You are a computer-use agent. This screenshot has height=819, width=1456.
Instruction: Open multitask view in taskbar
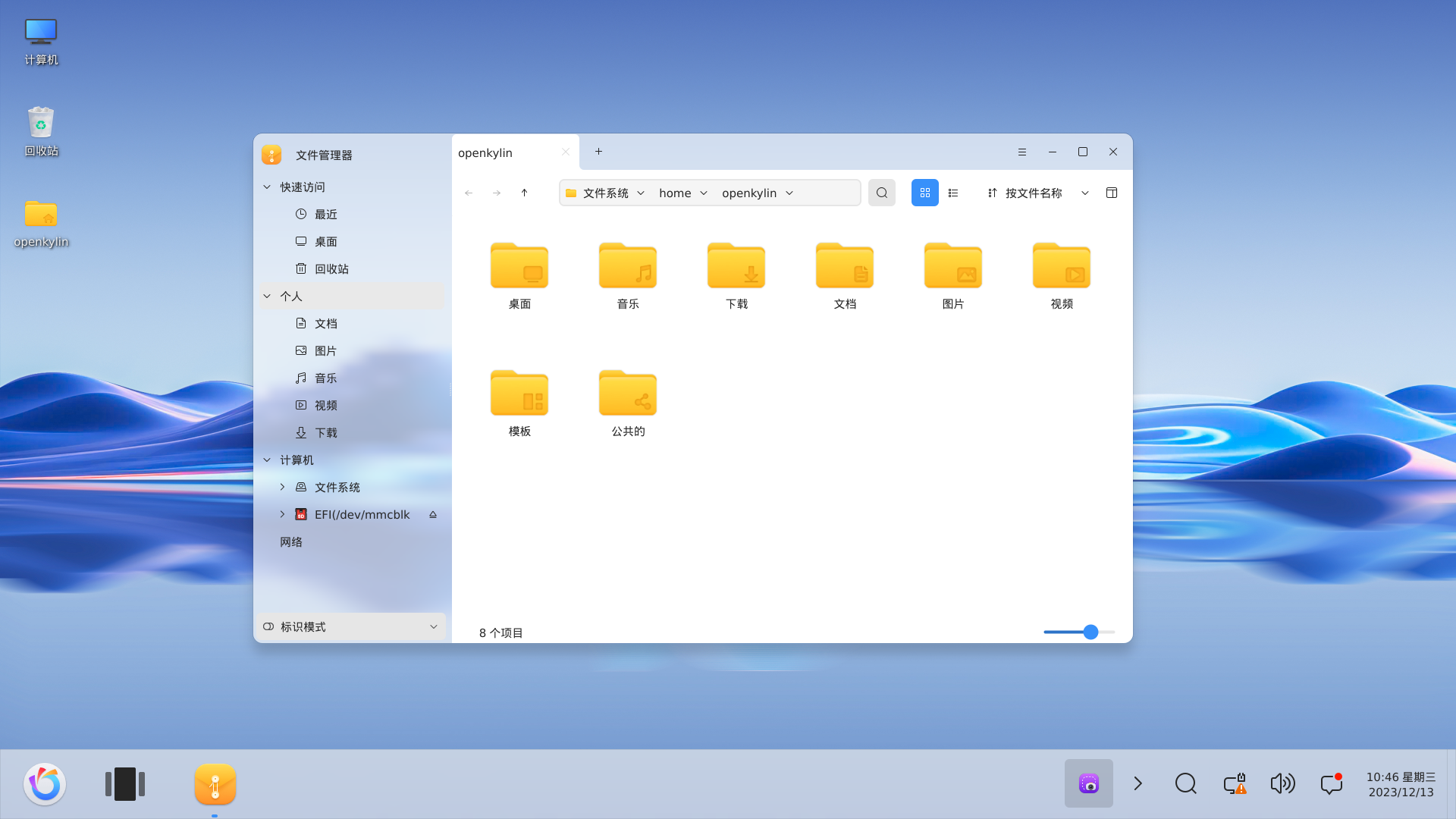[x=125, y=784]
